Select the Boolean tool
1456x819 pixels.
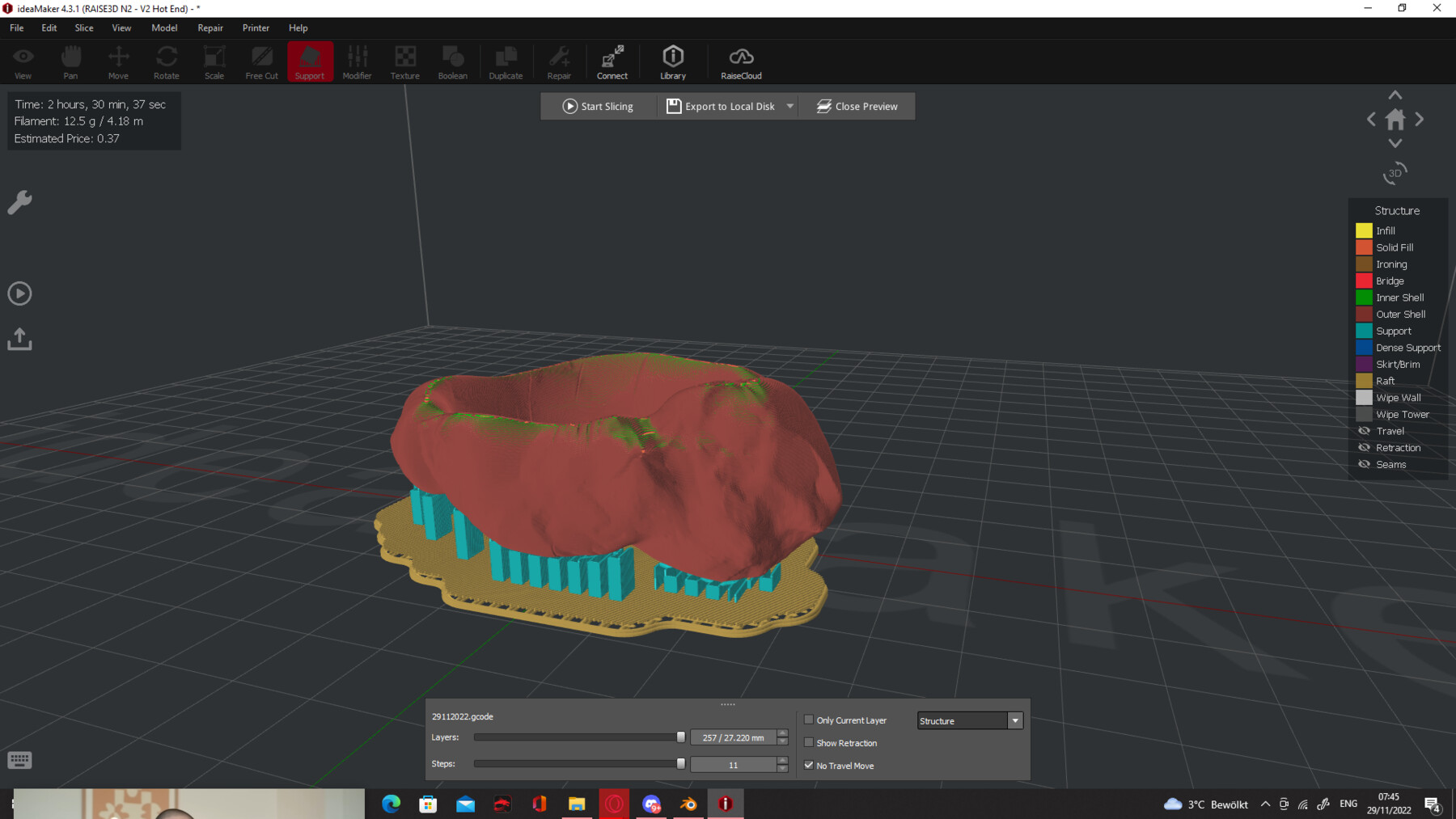pyautogui.click(x=452, y=61)
